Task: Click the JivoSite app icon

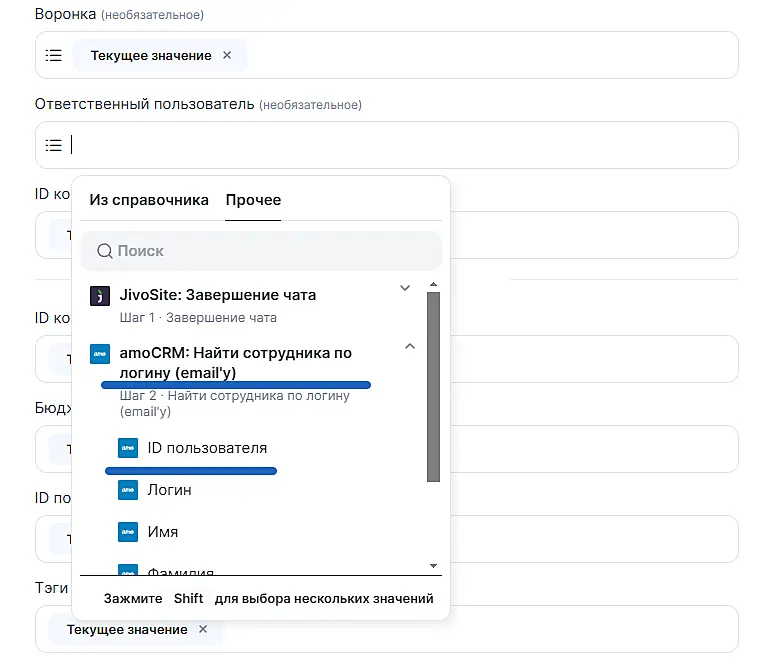Action: click(99, 296)
